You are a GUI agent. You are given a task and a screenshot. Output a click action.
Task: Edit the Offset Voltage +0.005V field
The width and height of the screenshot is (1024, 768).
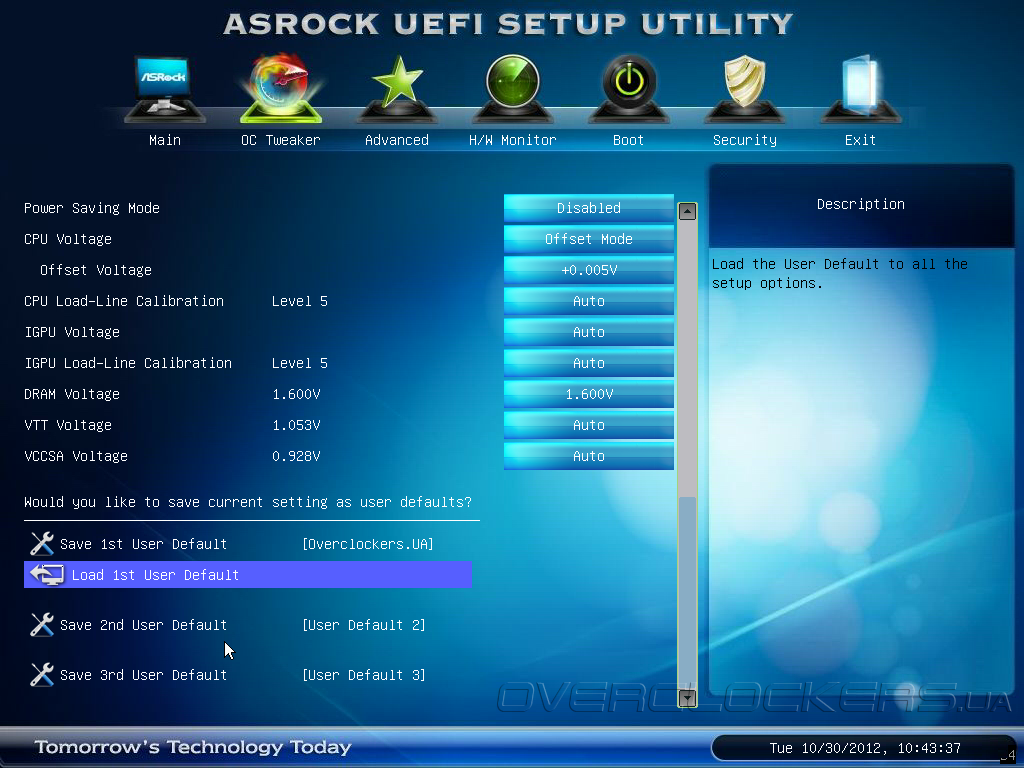(588, 270)
